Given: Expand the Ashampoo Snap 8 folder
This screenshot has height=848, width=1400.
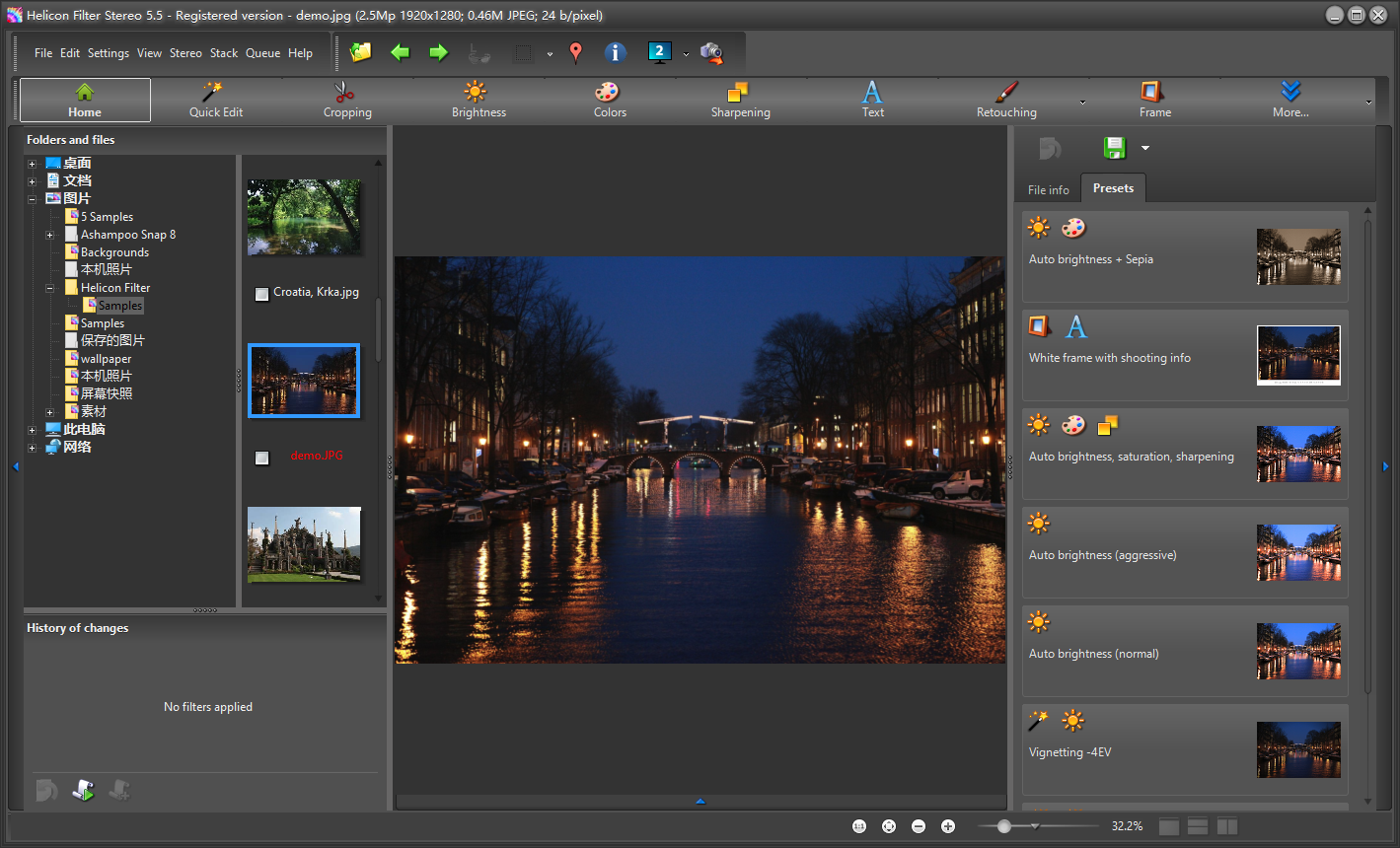Looking at the screenshot, I should pos(49,235).
